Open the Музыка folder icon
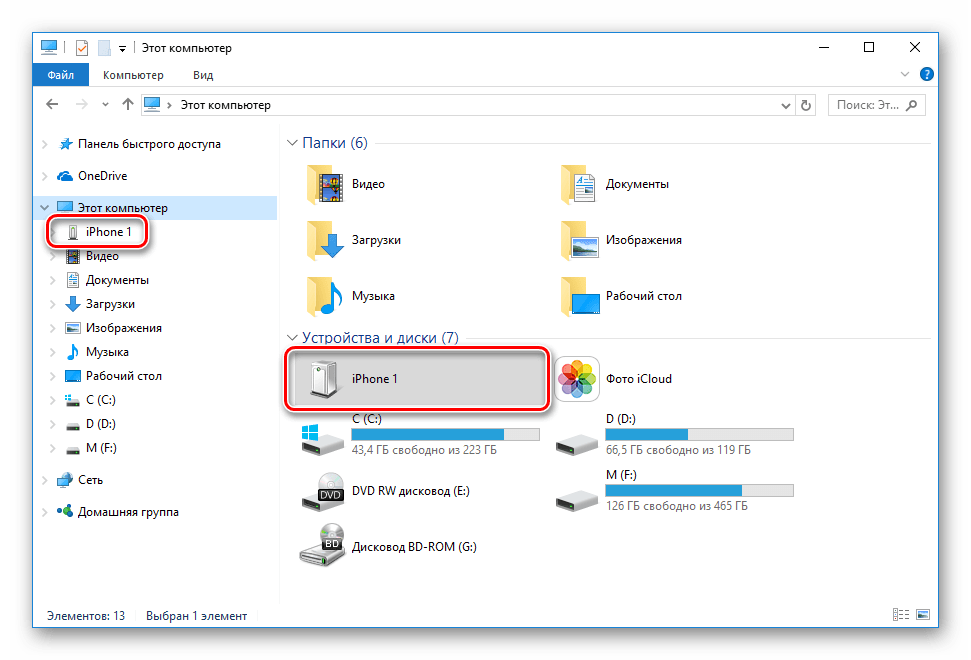The width and height of the screenshot is (971, 660). tap(323, 297)
